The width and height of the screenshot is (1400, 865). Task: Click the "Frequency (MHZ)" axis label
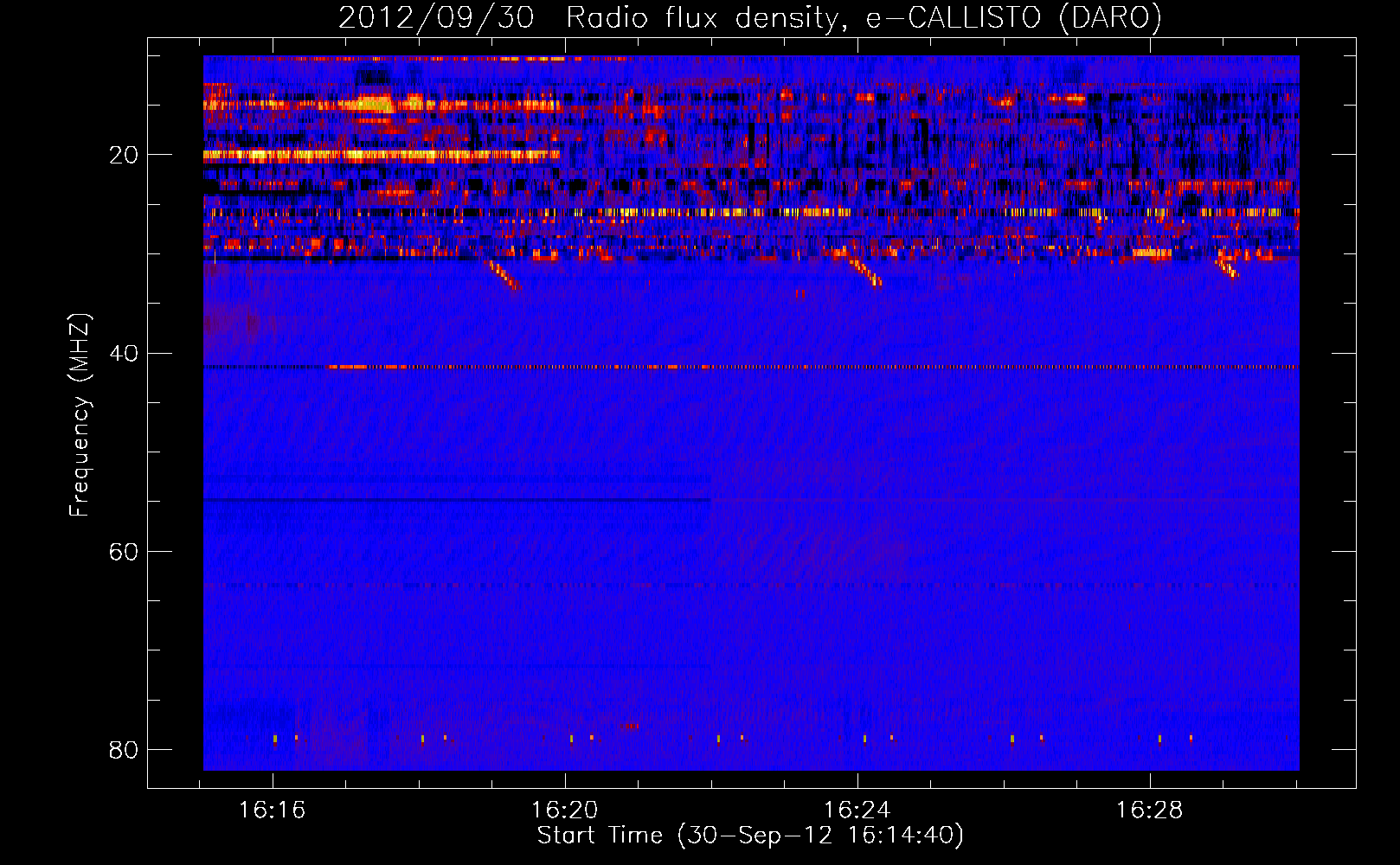[80, 415]
